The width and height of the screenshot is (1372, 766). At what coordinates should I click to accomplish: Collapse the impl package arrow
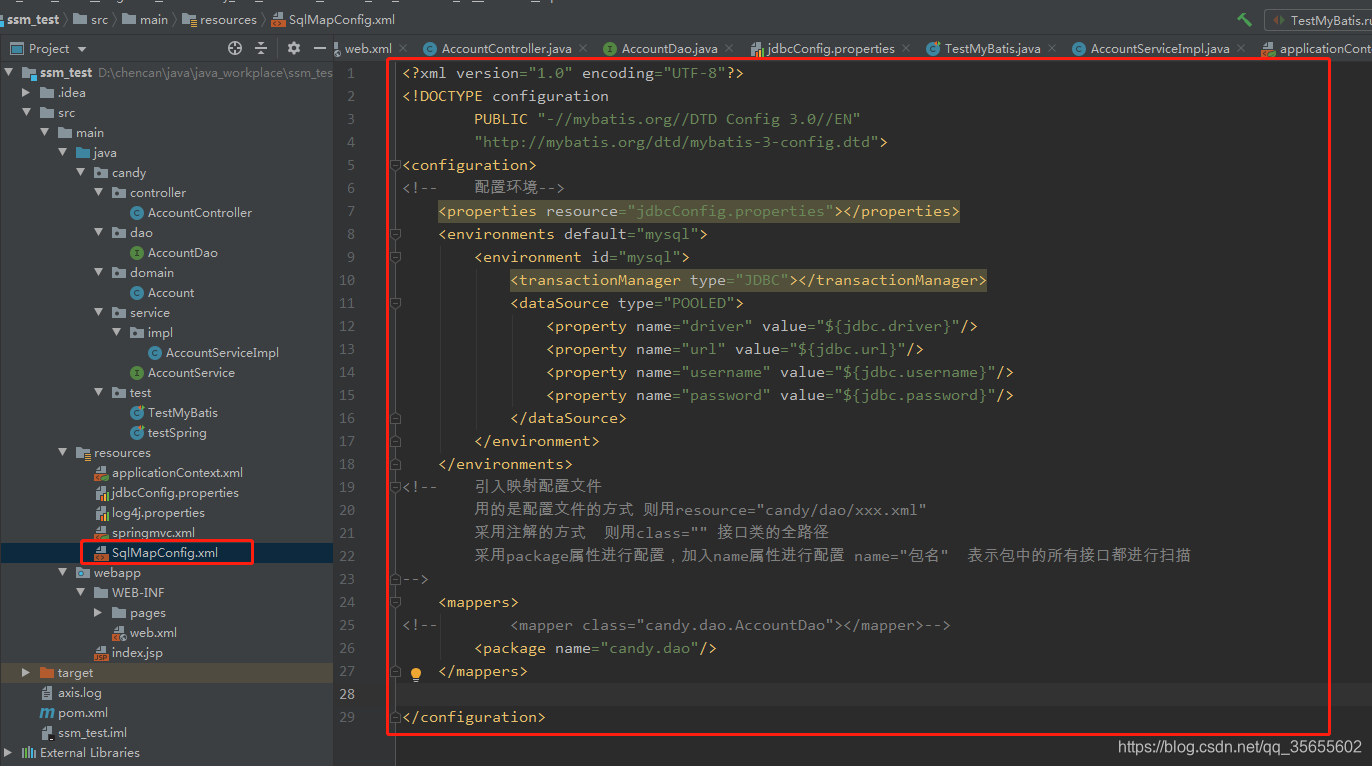click(x=116, y=333)
